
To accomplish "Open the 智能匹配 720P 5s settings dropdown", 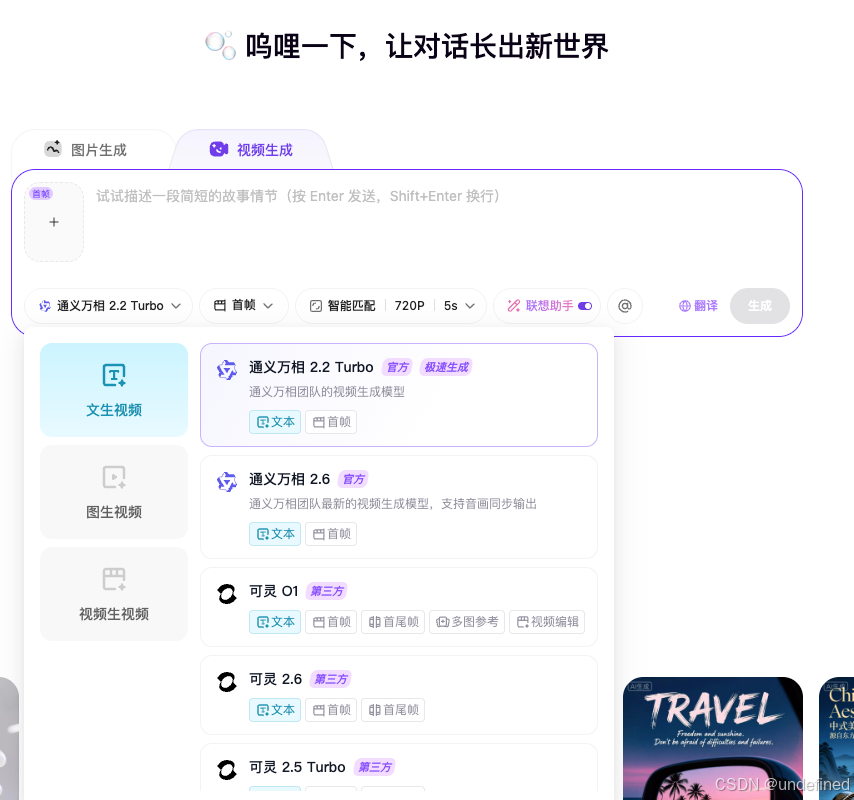I will pos(391,306).
